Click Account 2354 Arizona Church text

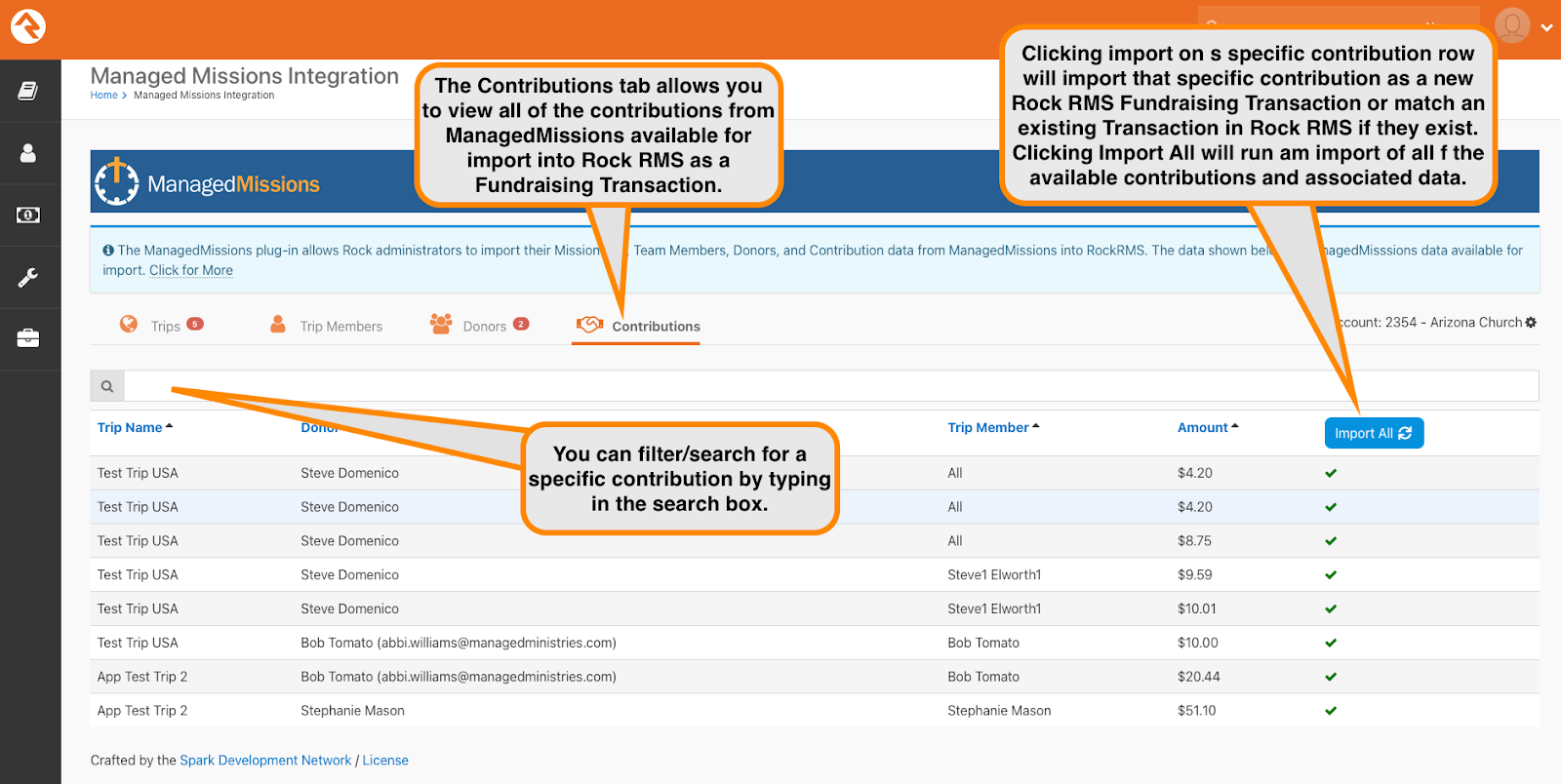1430,323
